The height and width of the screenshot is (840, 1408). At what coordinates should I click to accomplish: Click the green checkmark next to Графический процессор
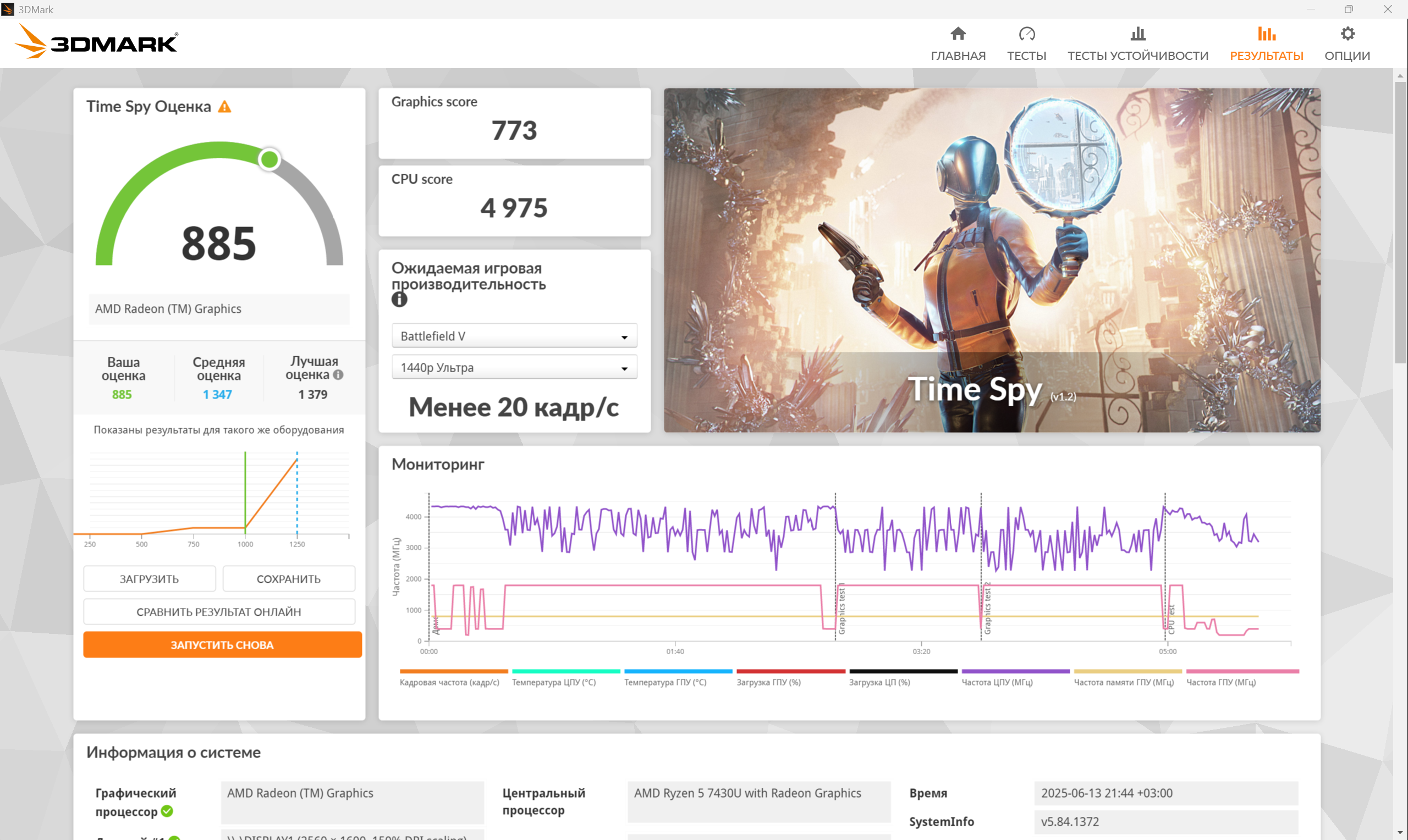tap(167, 811)
